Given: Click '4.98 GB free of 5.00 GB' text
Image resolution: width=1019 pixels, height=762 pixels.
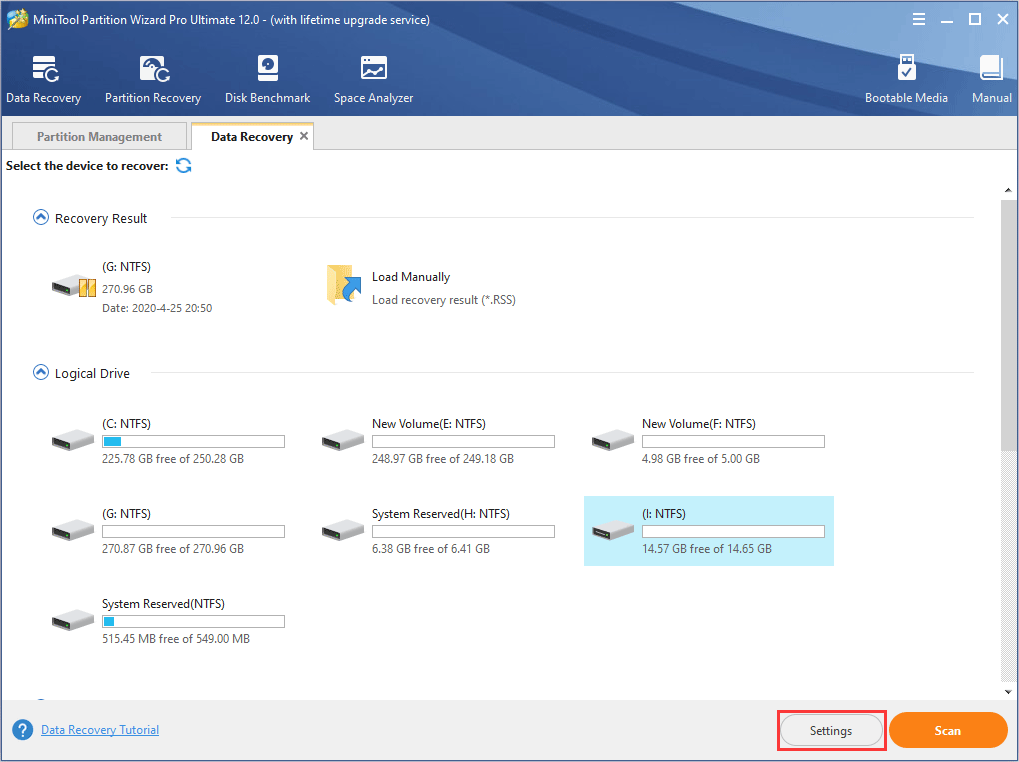Looking at the screenshot, I should (701, 459).
